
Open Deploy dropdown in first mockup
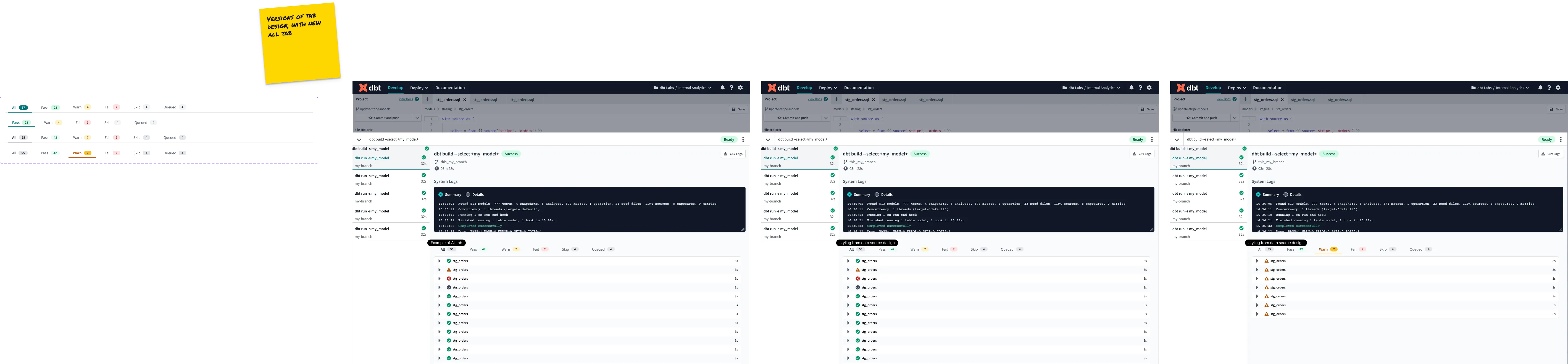click(419, 88)
